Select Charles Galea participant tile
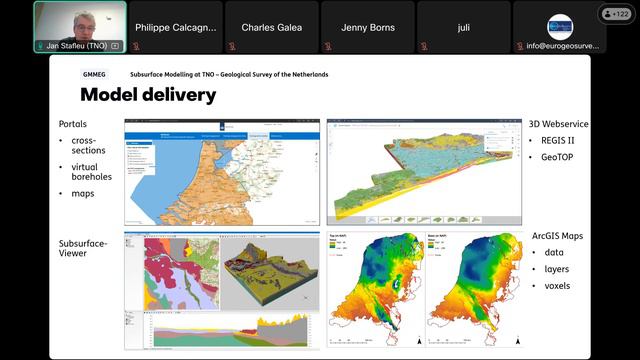This screenshot has width=640, height=360. (x=272, y=27)
